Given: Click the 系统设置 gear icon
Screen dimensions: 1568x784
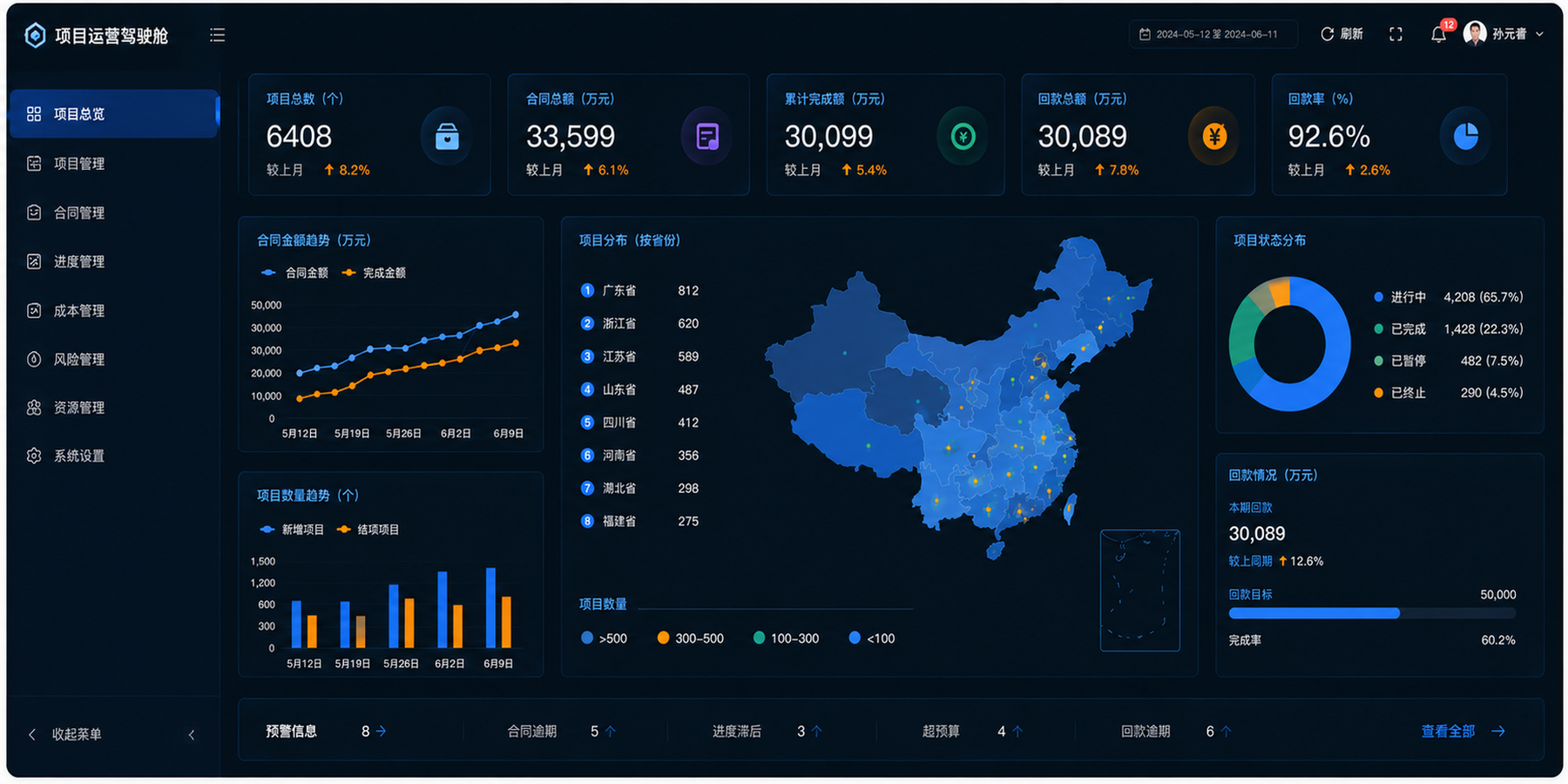Looking at the screenshot, I should (34, 456).
